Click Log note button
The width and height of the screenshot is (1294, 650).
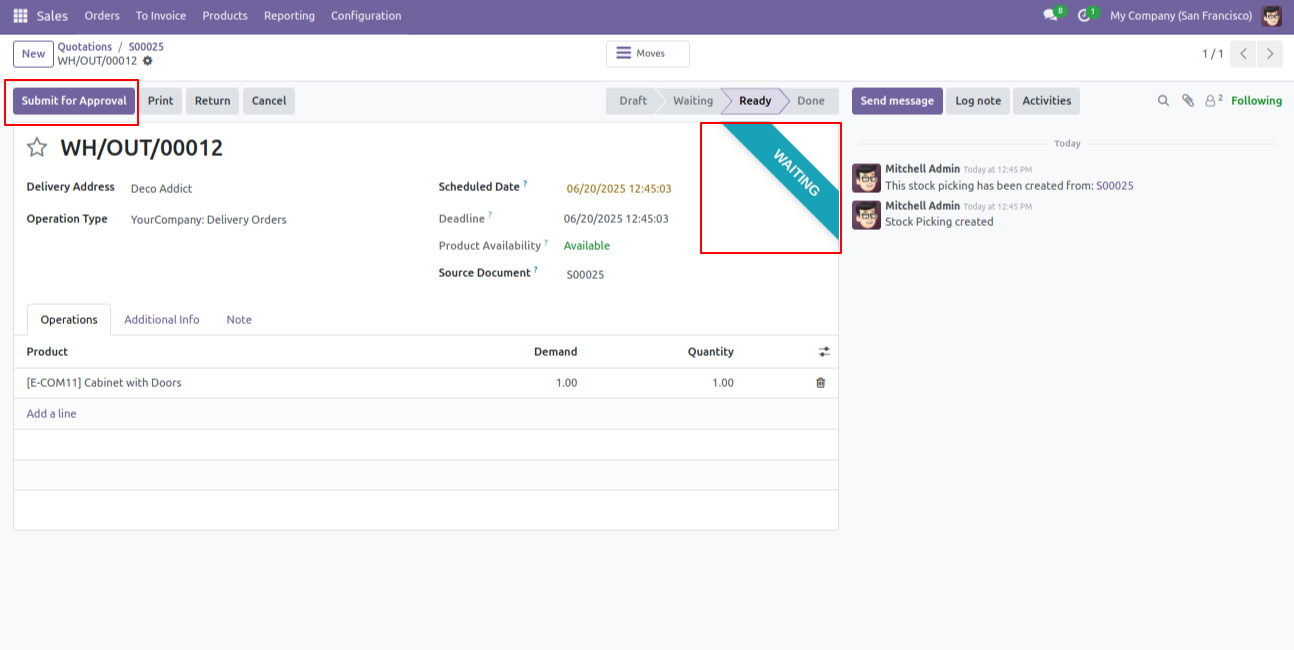pos(978,101)
